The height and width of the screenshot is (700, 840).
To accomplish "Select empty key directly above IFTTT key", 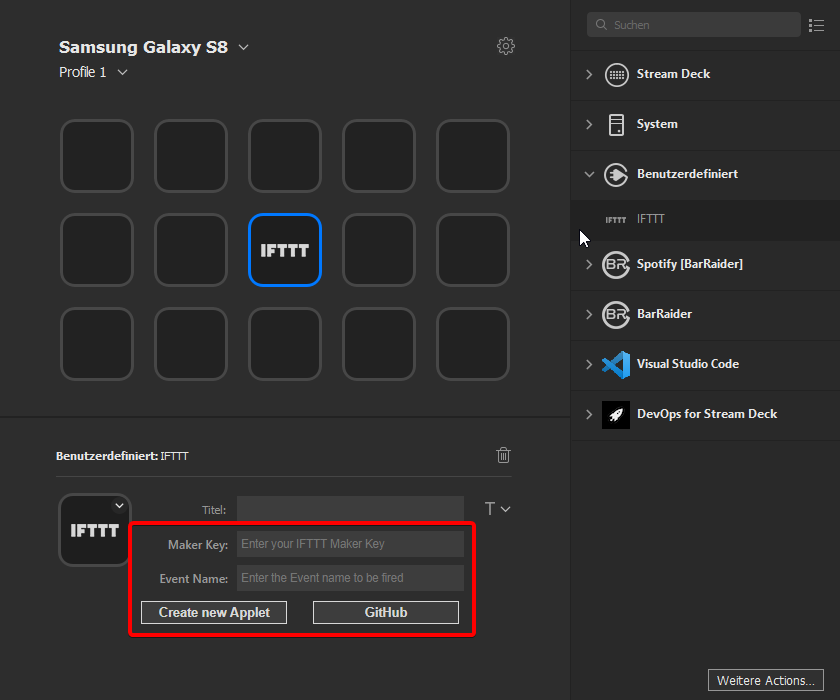I will 285,156.
